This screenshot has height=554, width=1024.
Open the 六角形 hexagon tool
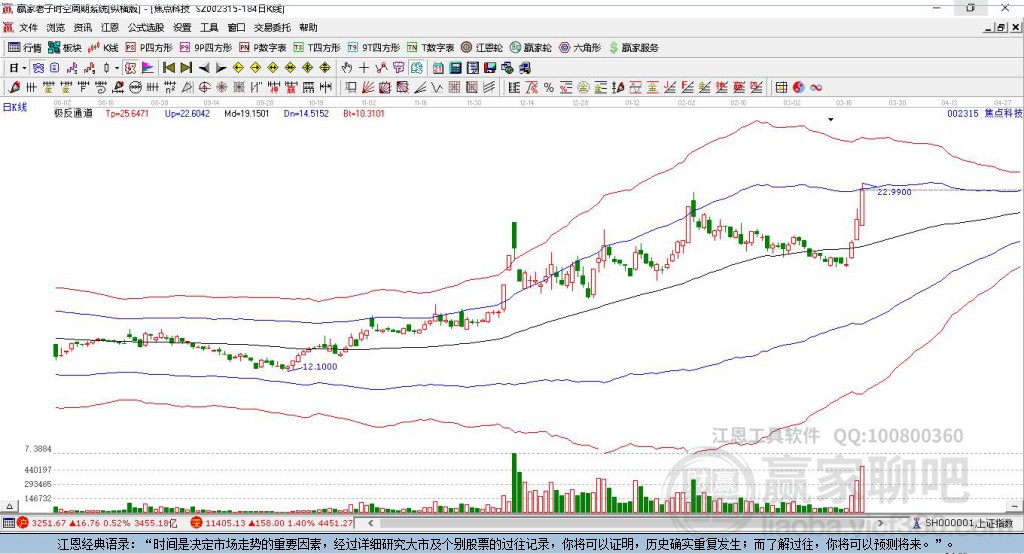coord(579,48)
